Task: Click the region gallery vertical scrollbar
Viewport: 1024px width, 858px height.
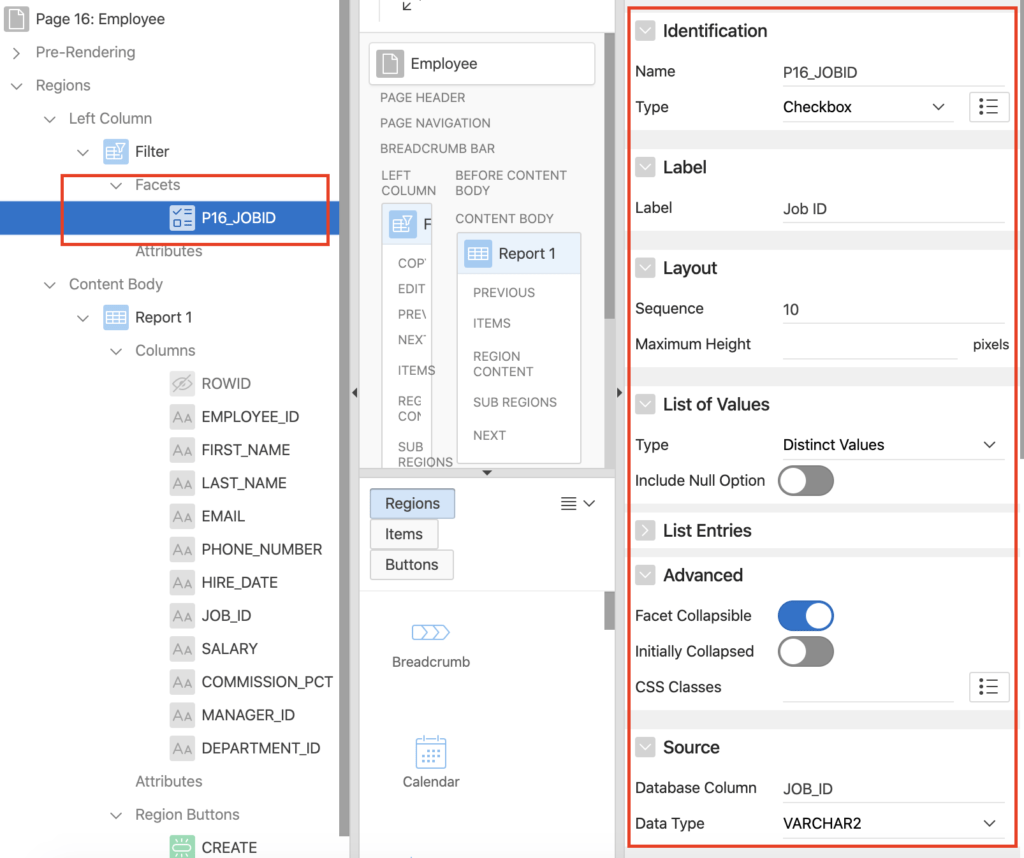Action: click(609, 611)
